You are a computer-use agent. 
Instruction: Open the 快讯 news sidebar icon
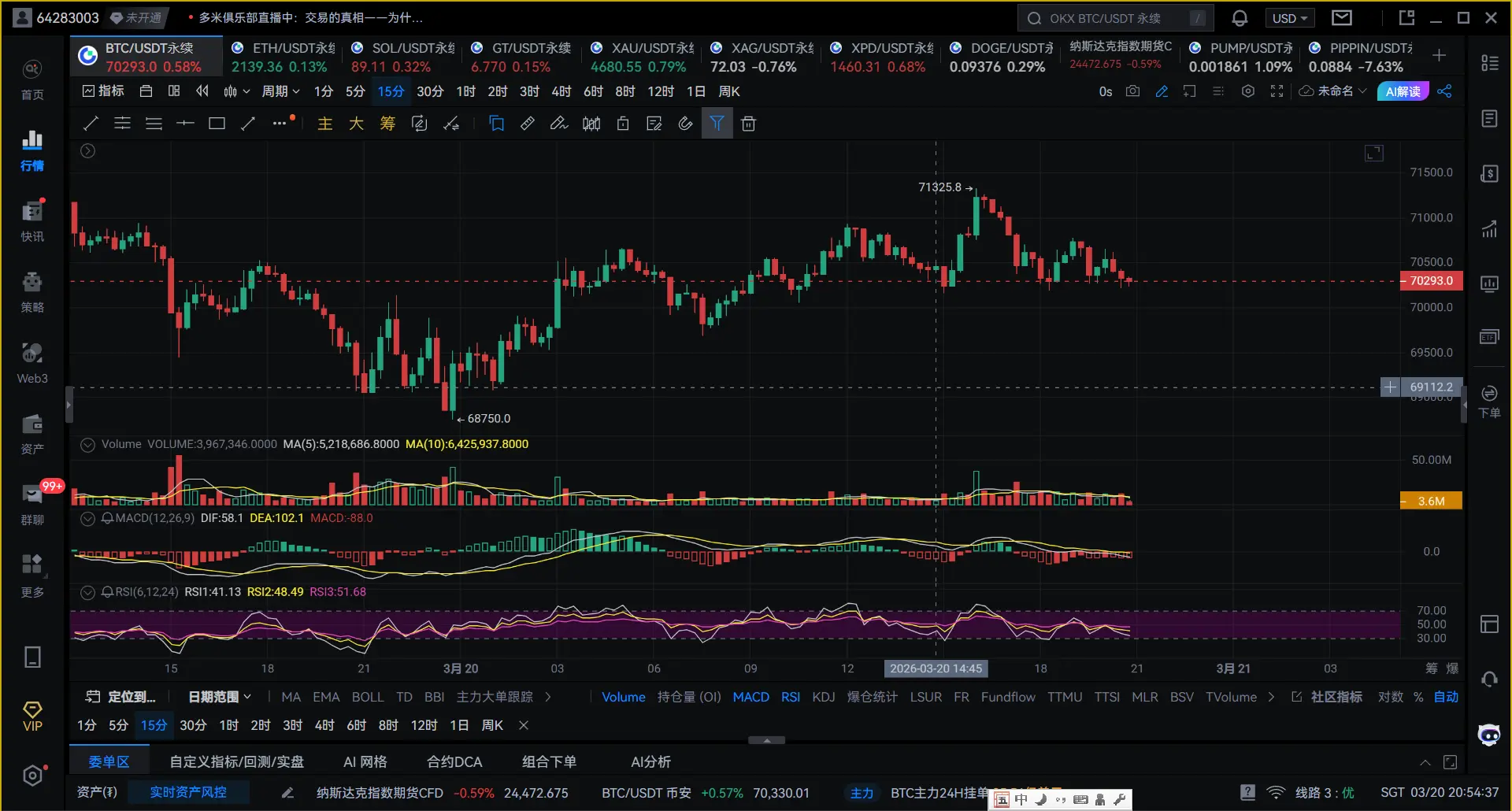32,221
